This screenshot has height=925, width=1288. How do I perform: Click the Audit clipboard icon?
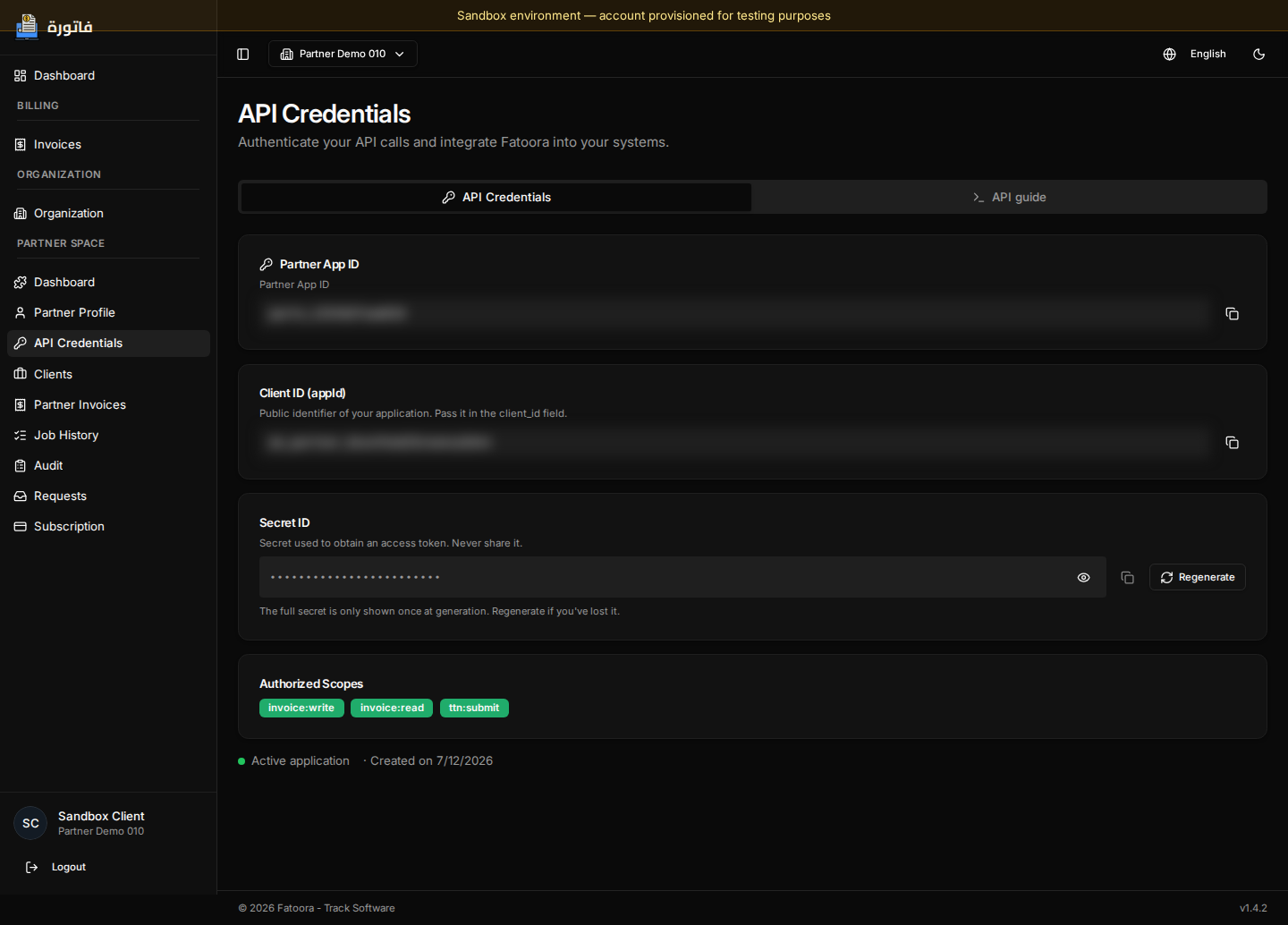point(21,465)
